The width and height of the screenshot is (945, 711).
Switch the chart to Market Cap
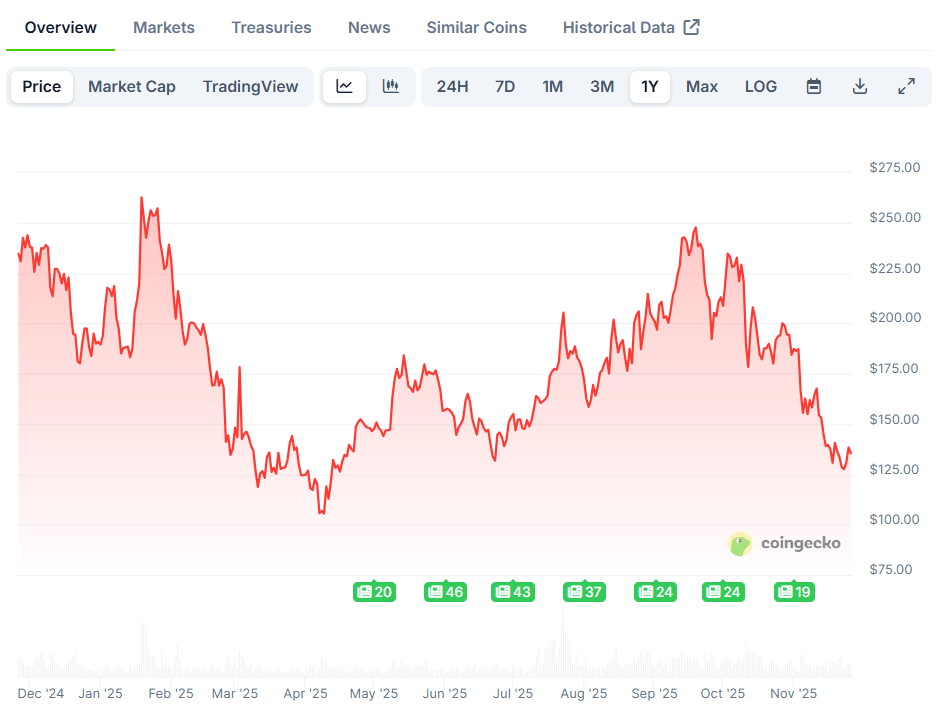tap(131, 87)
